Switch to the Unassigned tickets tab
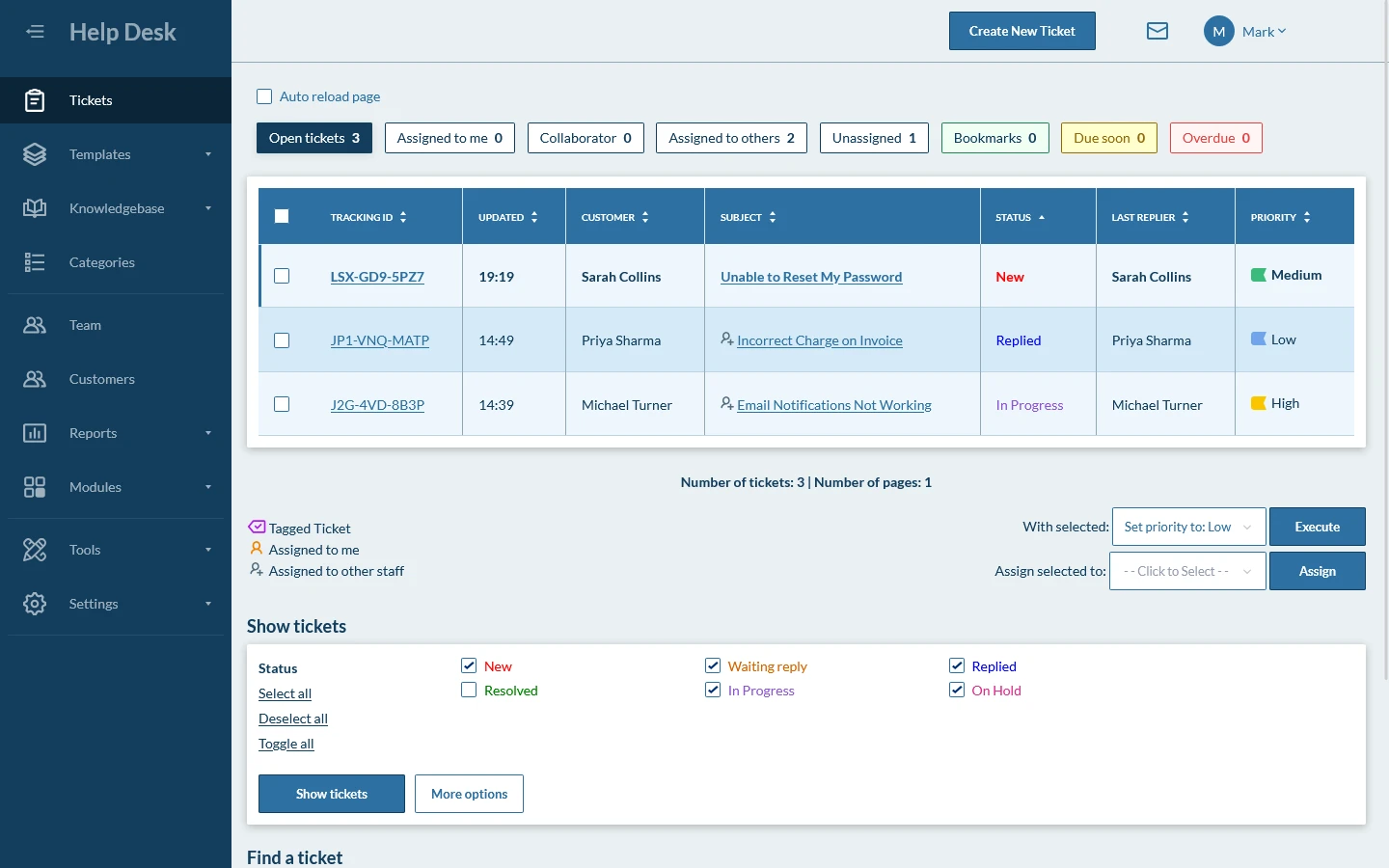1389x868 pixels. [873, 138]
